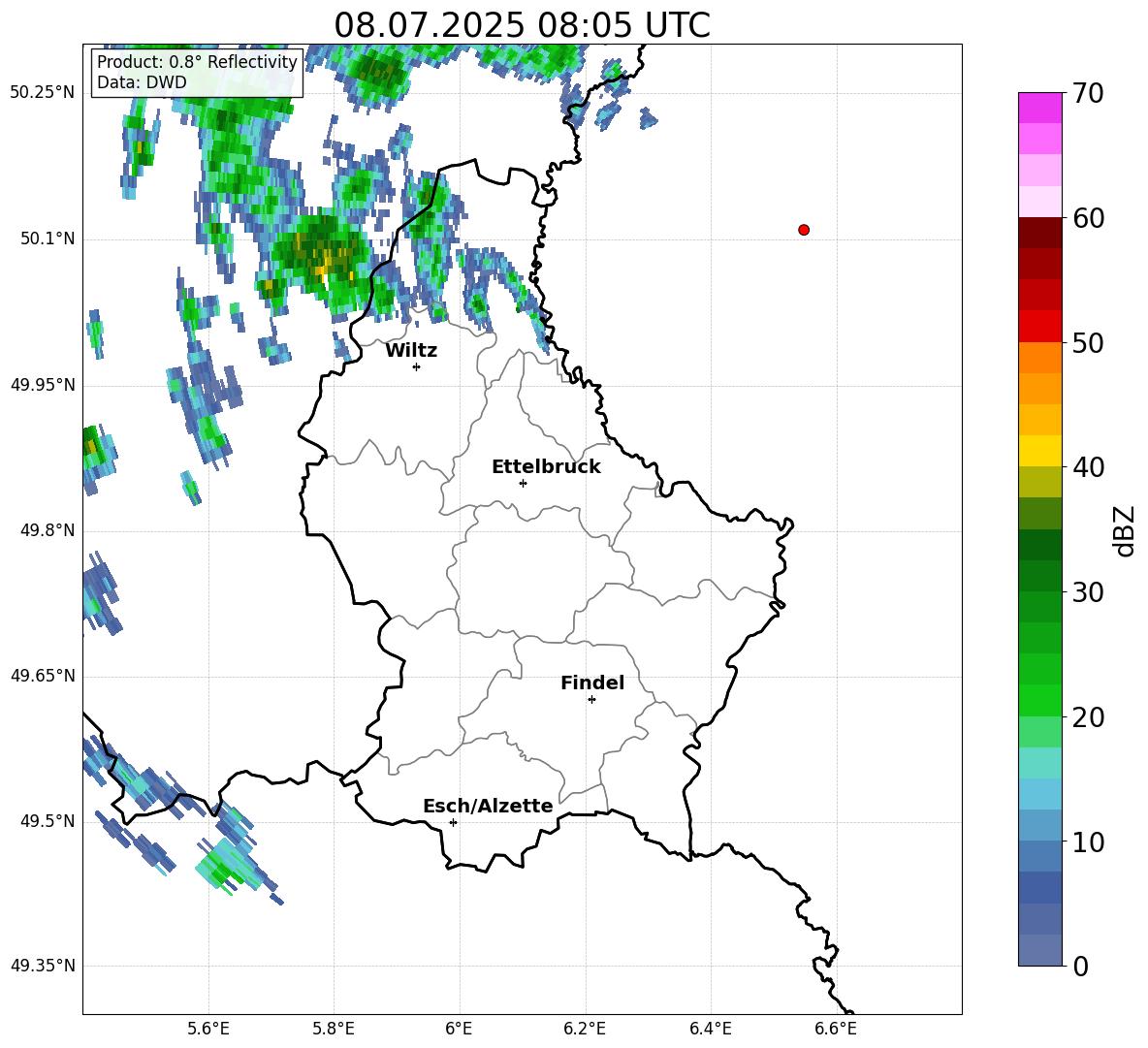Click the Findel station cross marker
The width and height of the screenshot is (1148, 1048).
click(x=591, y=700)
